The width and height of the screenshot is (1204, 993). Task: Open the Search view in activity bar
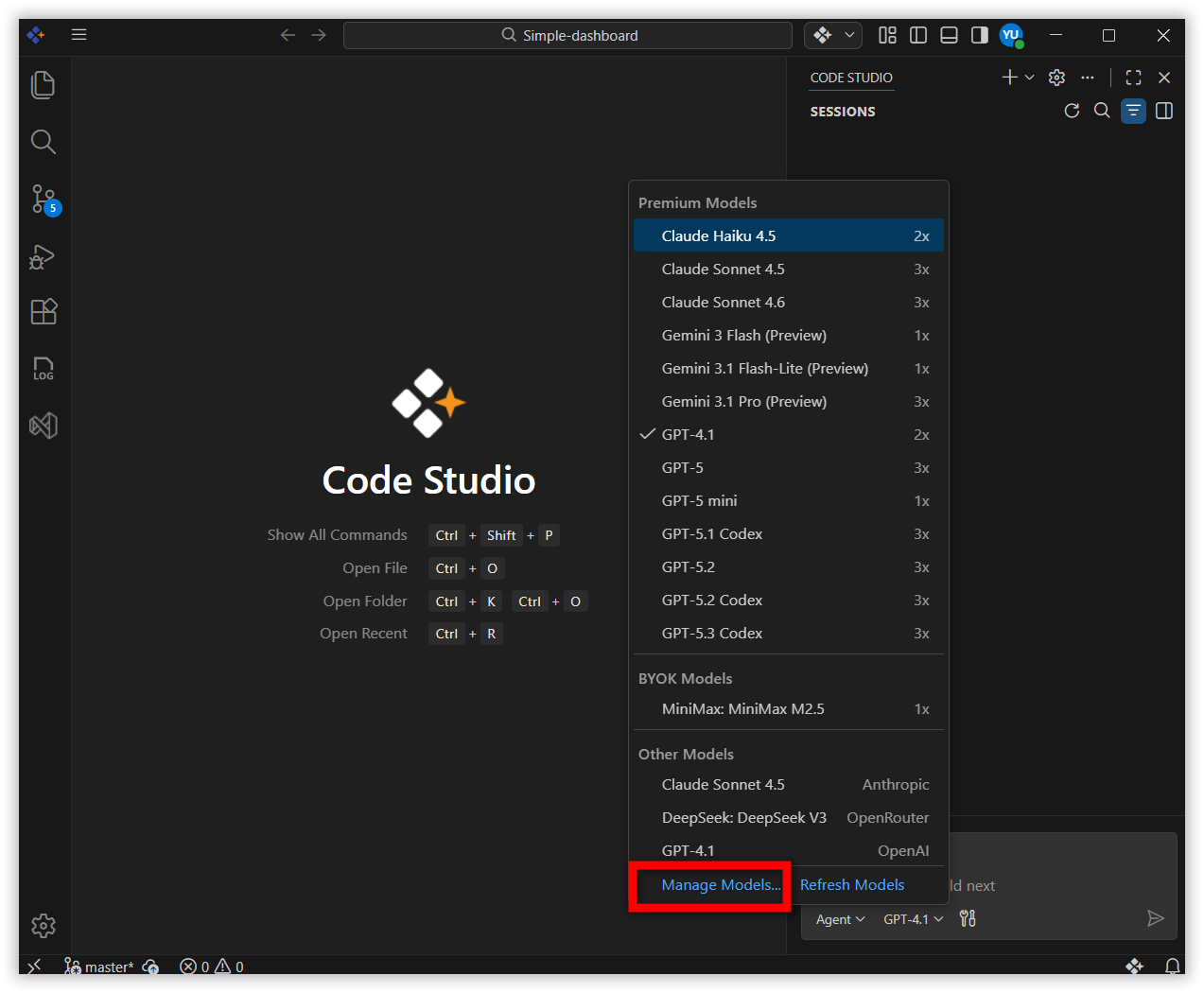[x=44, y=142]
